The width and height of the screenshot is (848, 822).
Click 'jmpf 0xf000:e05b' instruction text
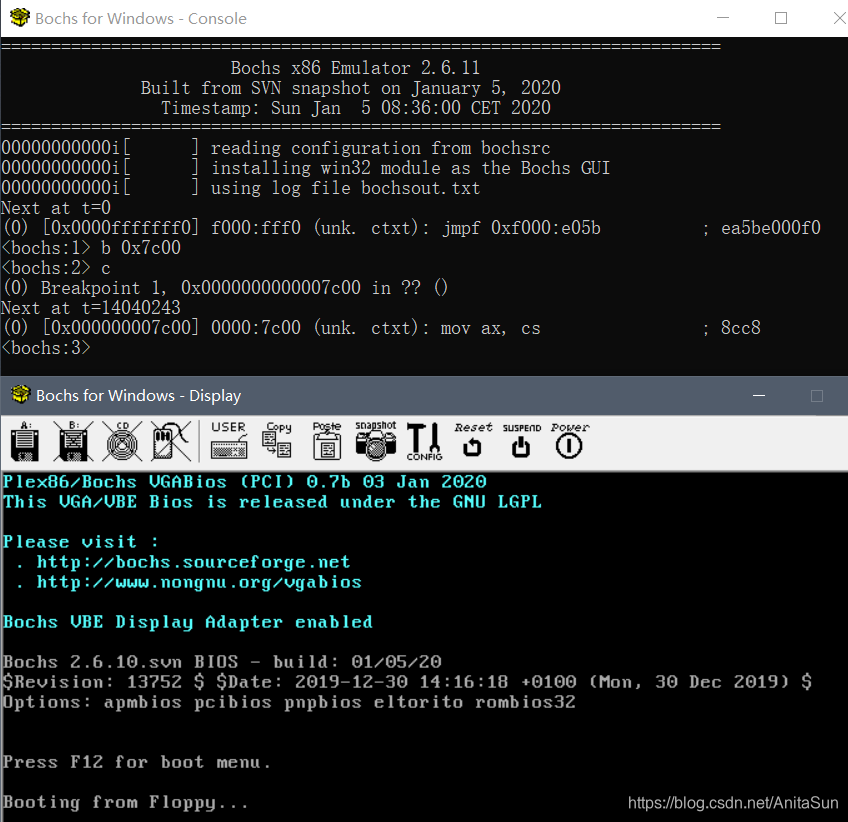pyautogui.click(x=521, y=228)
